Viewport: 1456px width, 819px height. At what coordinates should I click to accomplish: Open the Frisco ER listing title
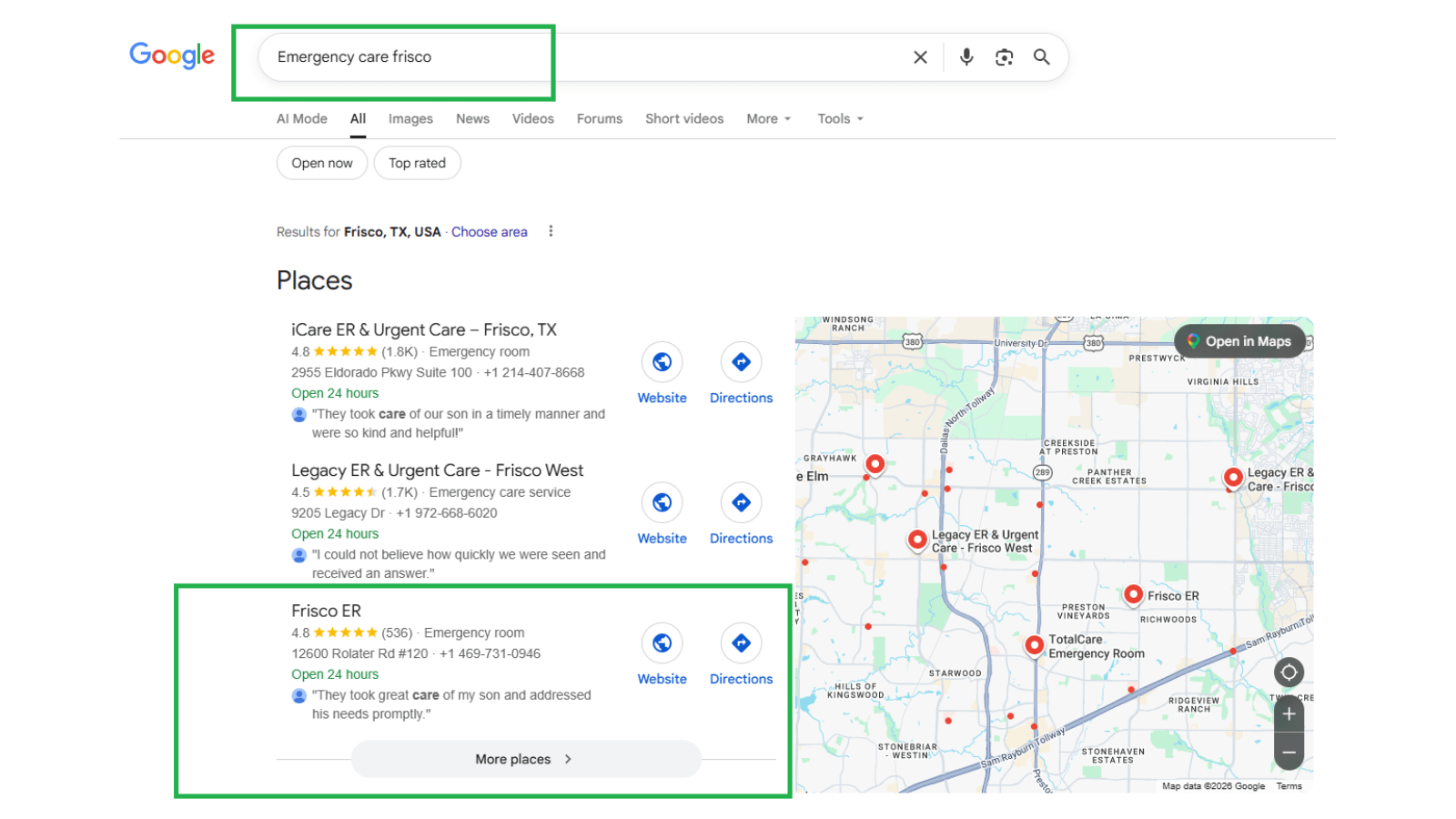[326, 611]
